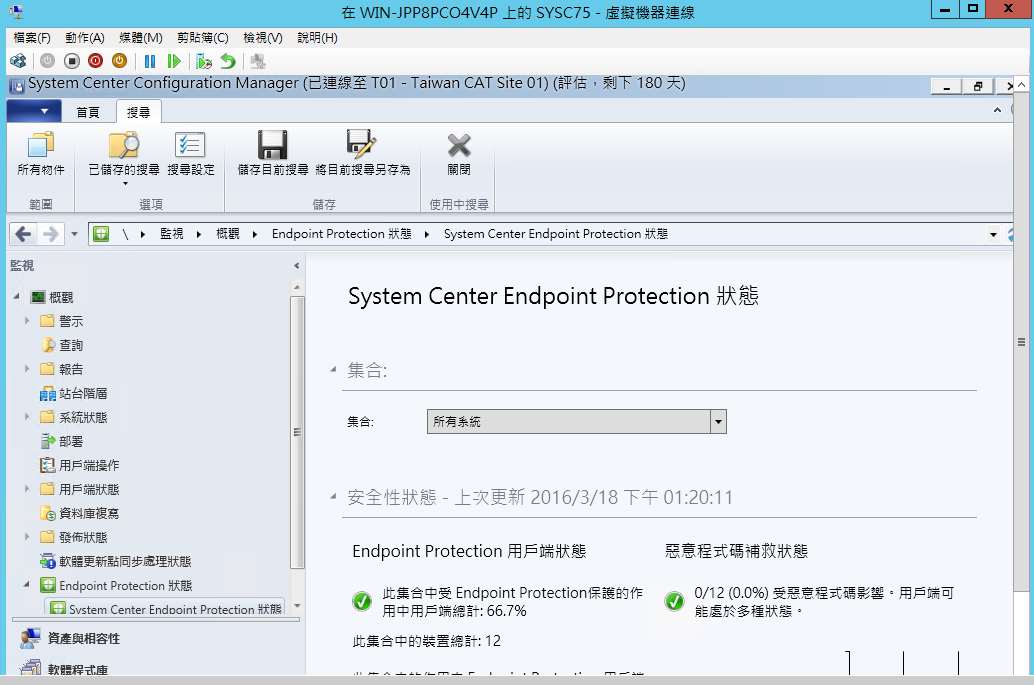Open 資產與相容性 workspace
Screen dimensions: 1034x685
84,638
